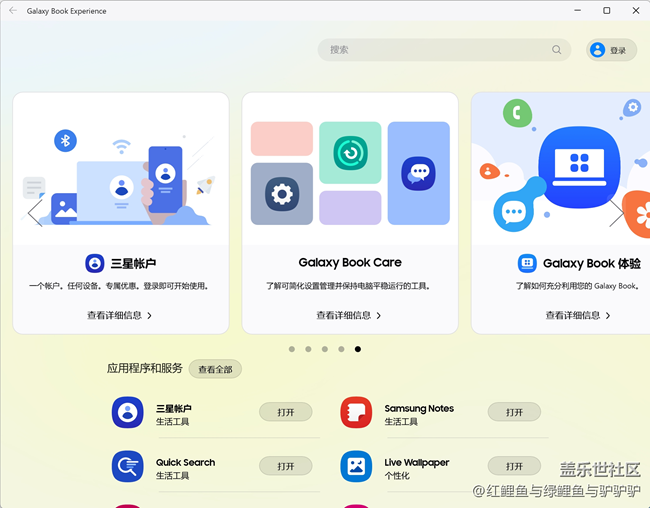This screenshot has height=508, width=650.
Task: Click the chat bubble tile in Galaxy Book Care card
Action: click(x=419, y=173)
